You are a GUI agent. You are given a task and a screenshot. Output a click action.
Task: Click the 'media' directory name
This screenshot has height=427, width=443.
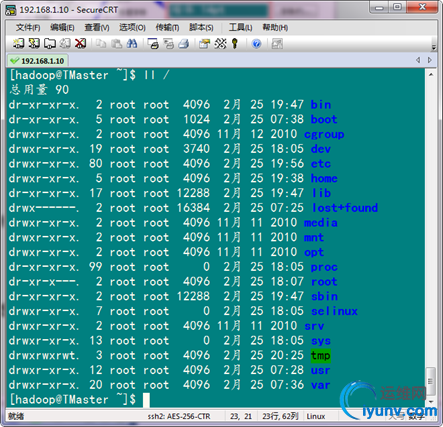coord(321,223)
